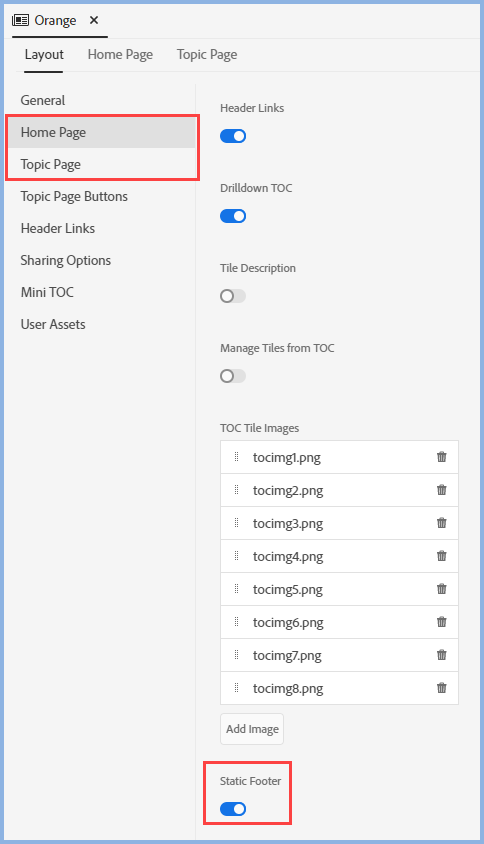Screen dimensions: 484x844
Task: Open the top Home Page tab
Action: pos(120,55)
